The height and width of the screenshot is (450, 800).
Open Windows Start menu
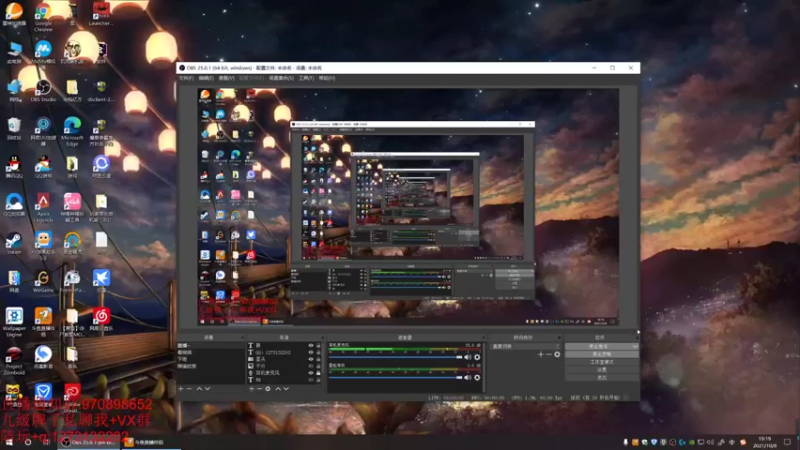(9, 442)
